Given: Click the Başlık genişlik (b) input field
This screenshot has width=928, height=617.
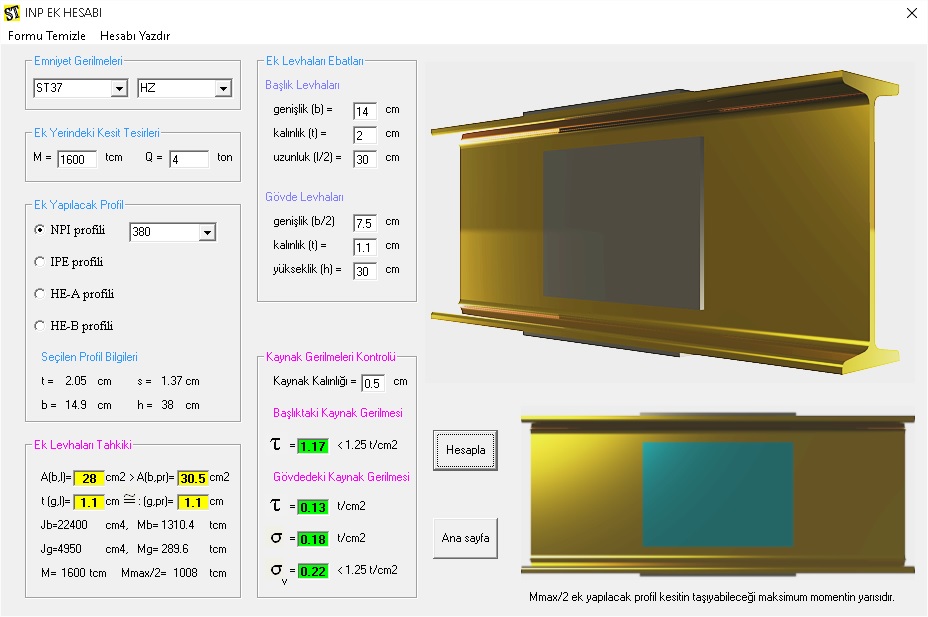Looking at the screenshot, I should tap(365, 111).
